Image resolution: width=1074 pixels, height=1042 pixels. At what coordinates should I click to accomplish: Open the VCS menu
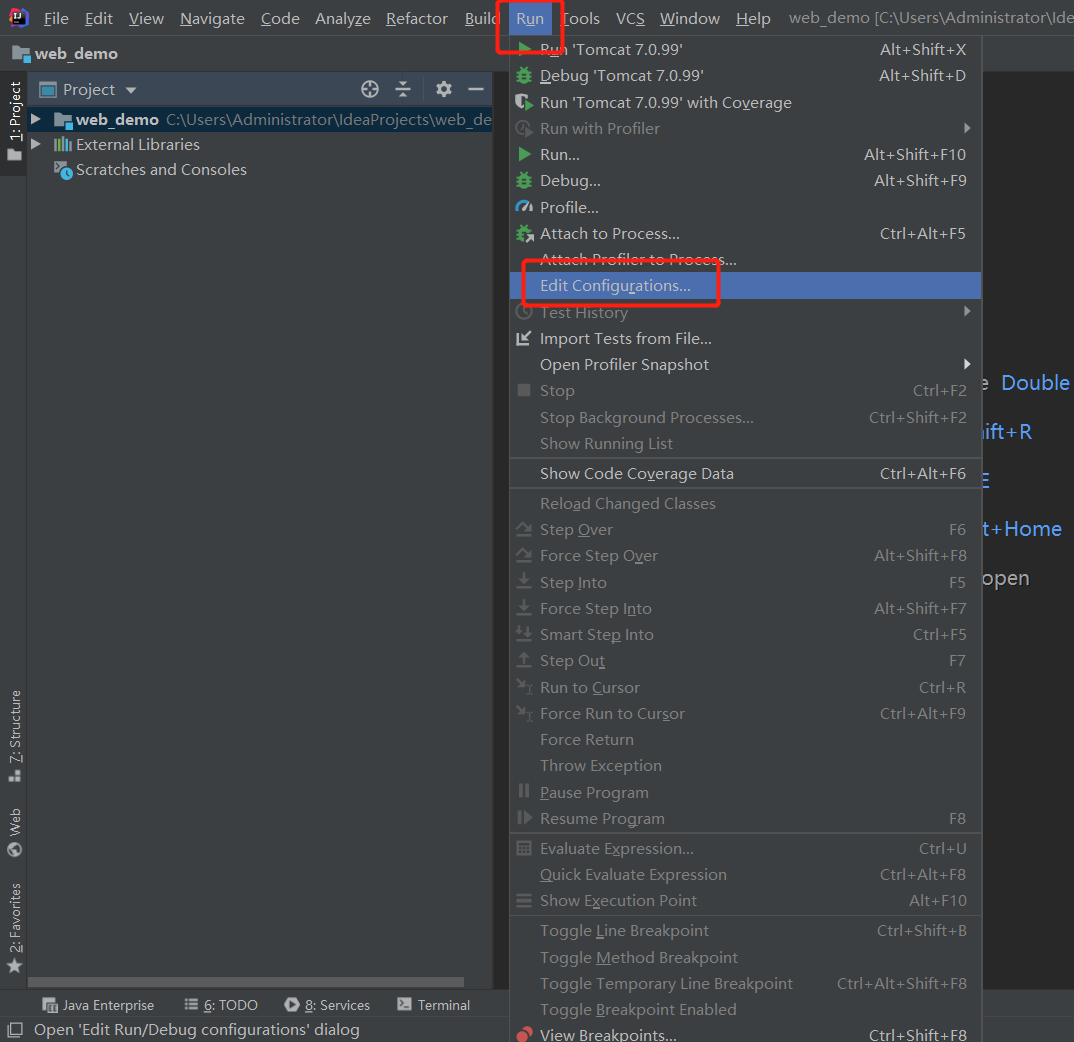coord(630,18)
